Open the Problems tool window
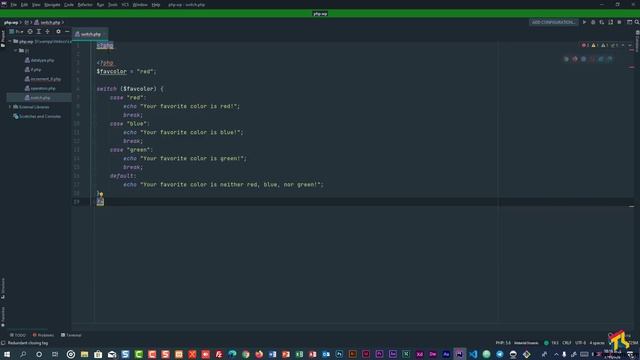640x360 pixels. point(43,335)
